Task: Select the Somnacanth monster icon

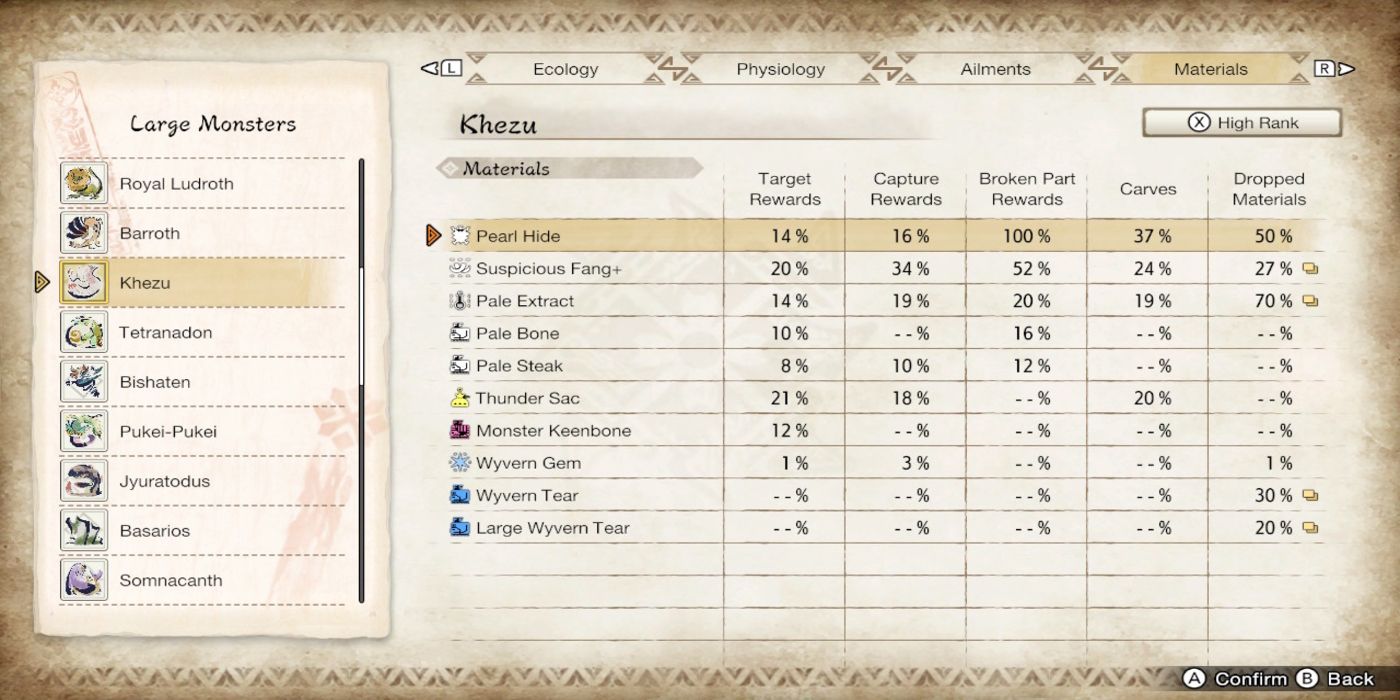Action: [x=85, y=580]
